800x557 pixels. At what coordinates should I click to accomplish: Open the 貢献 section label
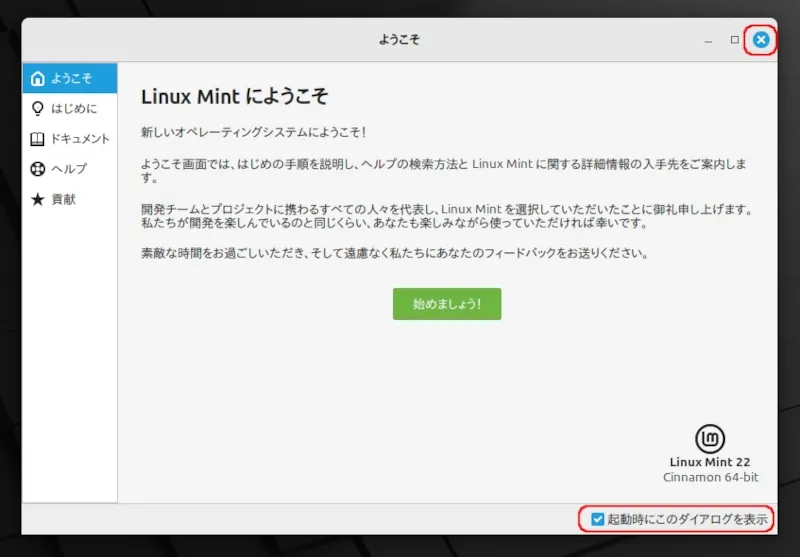[x=64, y=199]
